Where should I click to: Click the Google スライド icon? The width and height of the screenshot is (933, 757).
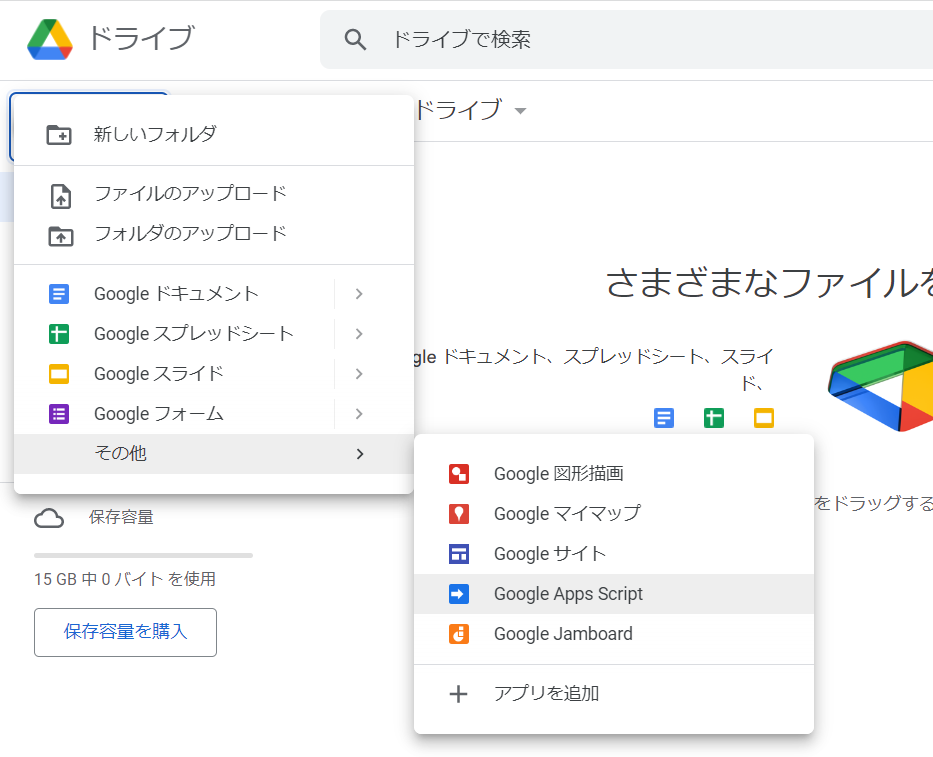click(x=60, y=373)
